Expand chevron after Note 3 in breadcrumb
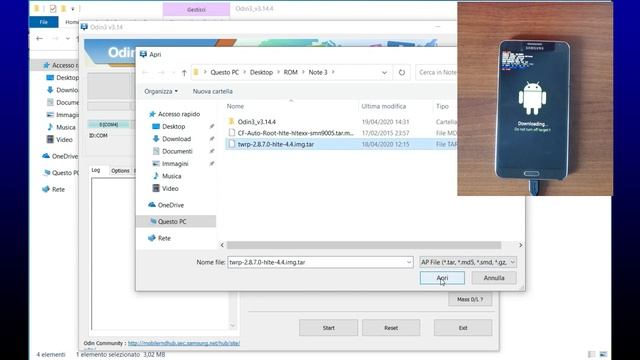Viewport: 640px width, 360px height. (x=333, y=72)
